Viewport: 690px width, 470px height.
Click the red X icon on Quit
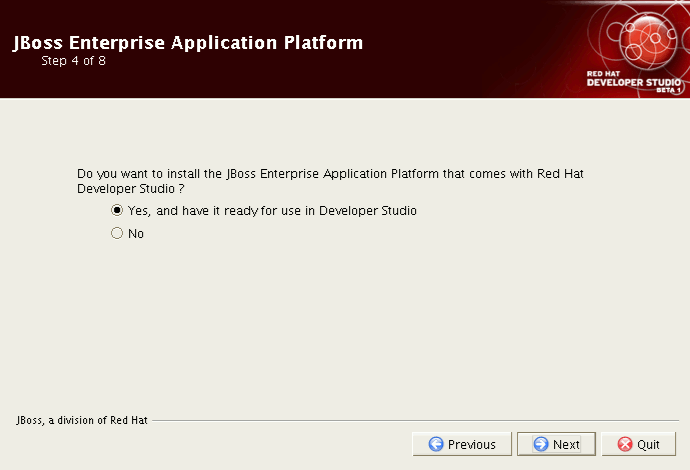[625, 444]
